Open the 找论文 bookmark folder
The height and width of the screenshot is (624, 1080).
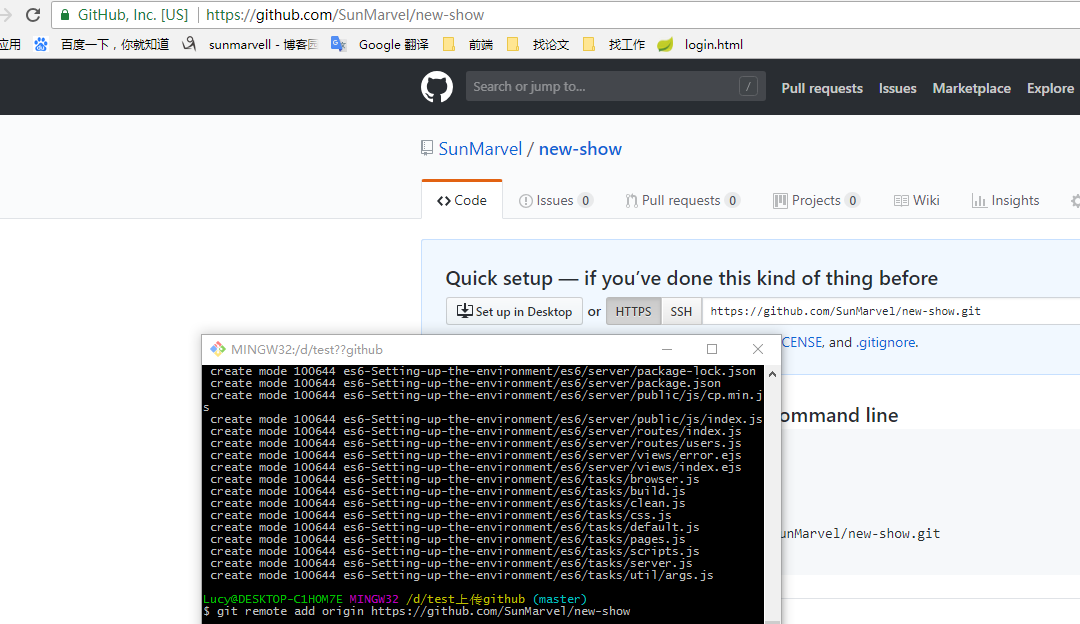coord(538,45)
